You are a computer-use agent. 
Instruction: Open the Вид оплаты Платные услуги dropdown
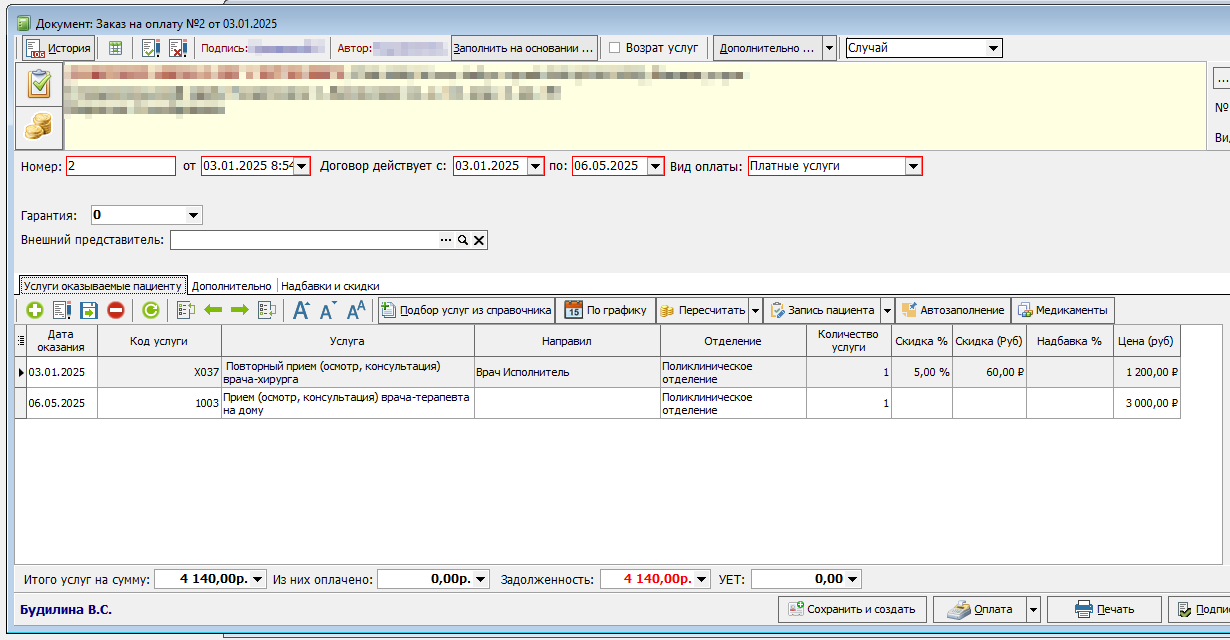click(913, 166)
